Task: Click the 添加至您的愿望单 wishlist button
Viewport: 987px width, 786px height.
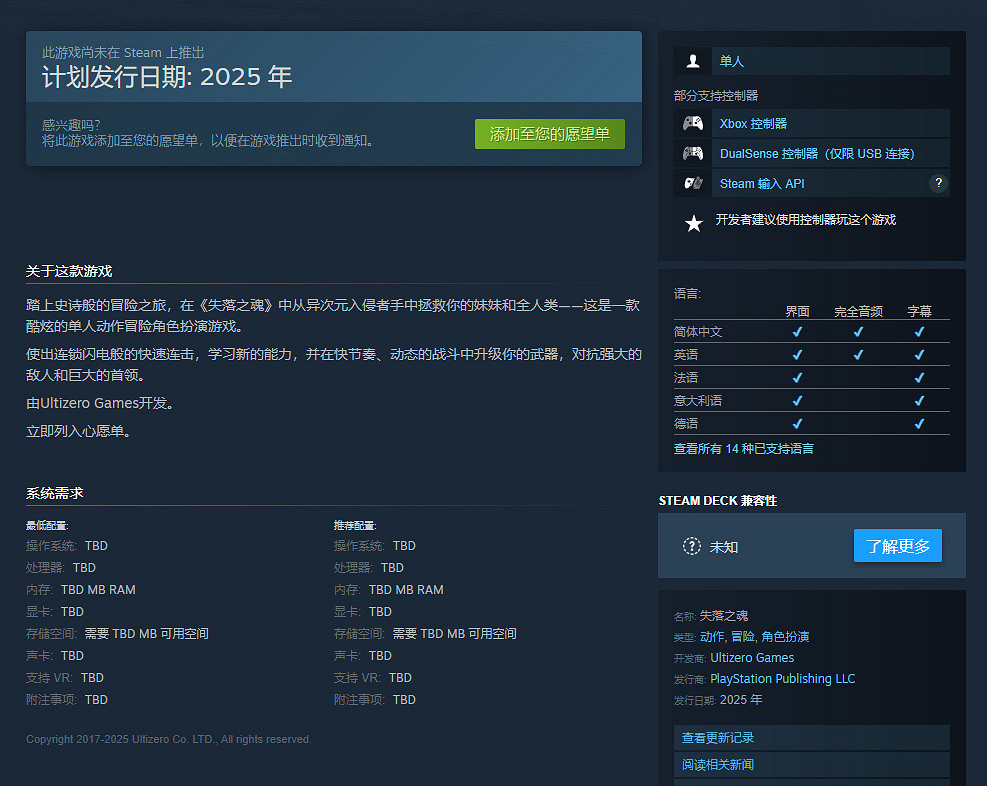Action: [549, 133]
